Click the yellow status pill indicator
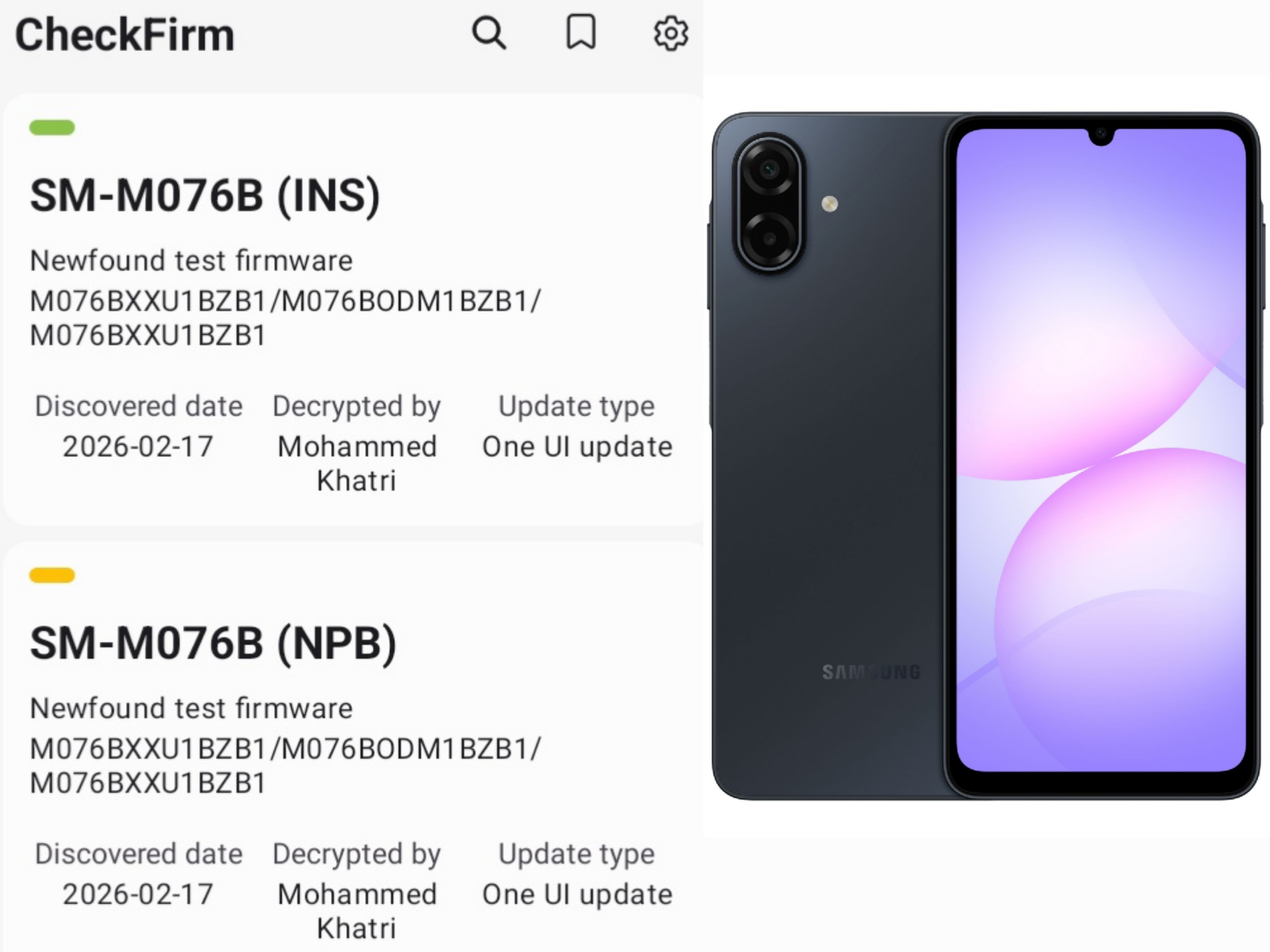Viewport: 1270px width, 952px height. [52, 575]
